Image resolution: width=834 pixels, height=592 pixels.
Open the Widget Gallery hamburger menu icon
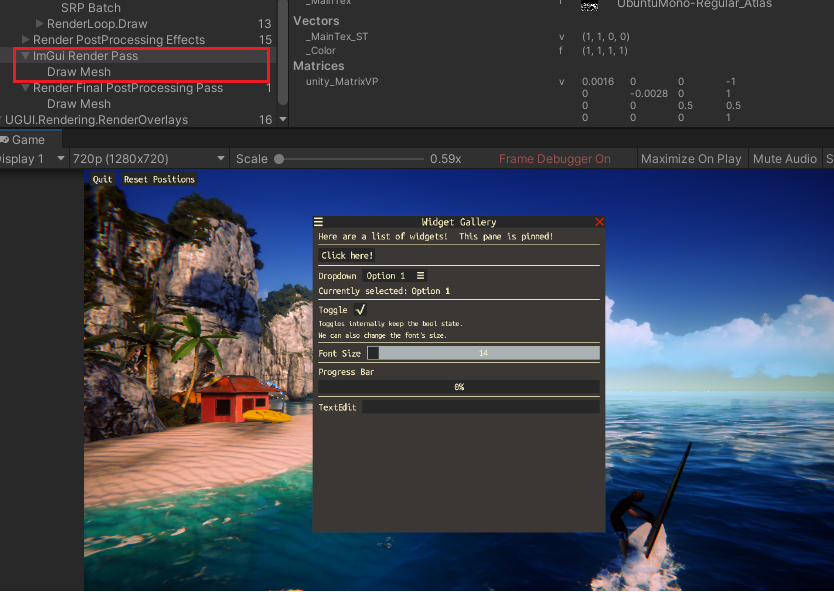click(x=319, y=222)
